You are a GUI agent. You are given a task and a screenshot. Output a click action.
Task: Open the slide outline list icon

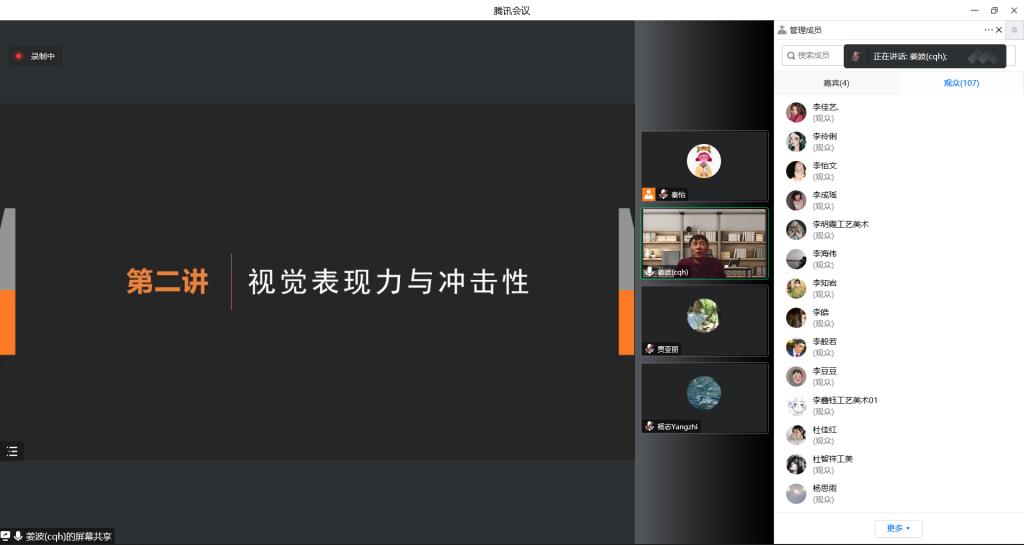(12, 451)
